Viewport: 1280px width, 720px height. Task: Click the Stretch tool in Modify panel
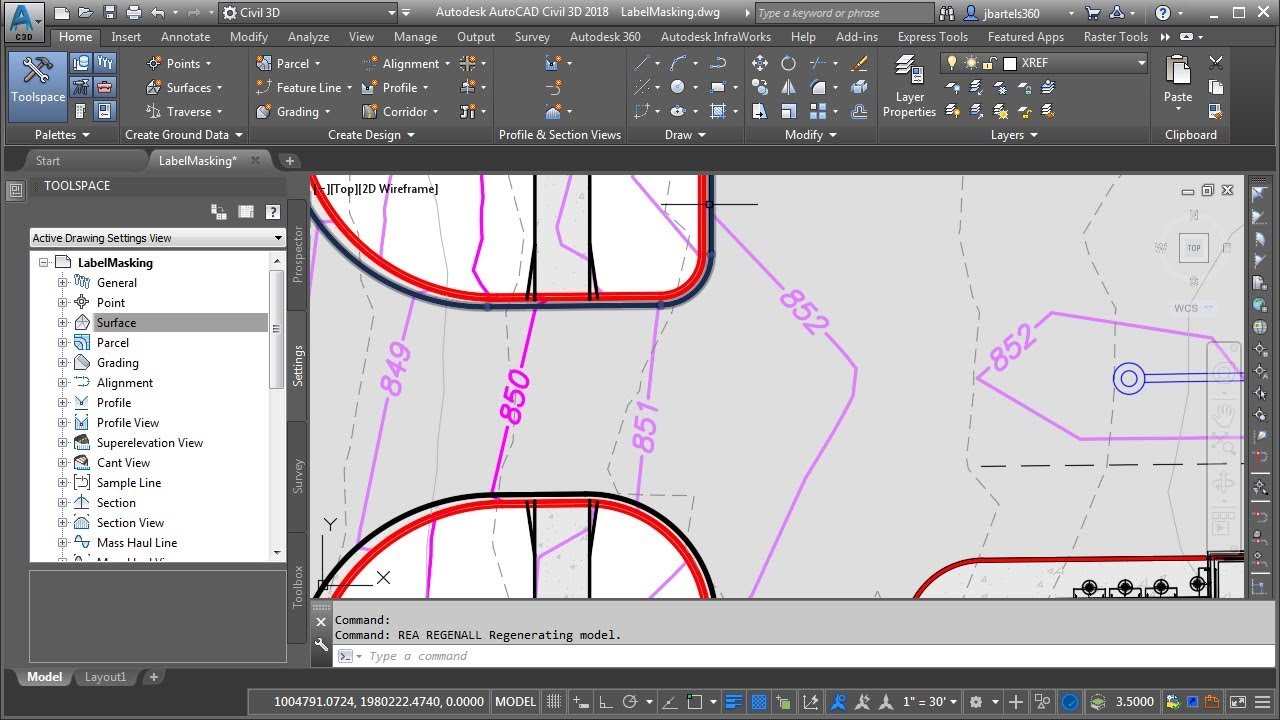point(760,111)
